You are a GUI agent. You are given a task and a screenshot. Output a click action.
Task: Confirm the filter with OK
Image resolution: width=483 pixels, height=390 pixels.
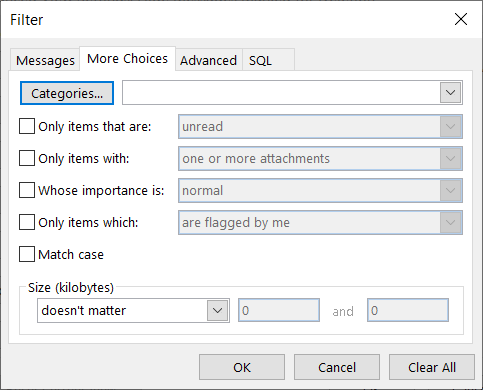click(x=242, y=367)
